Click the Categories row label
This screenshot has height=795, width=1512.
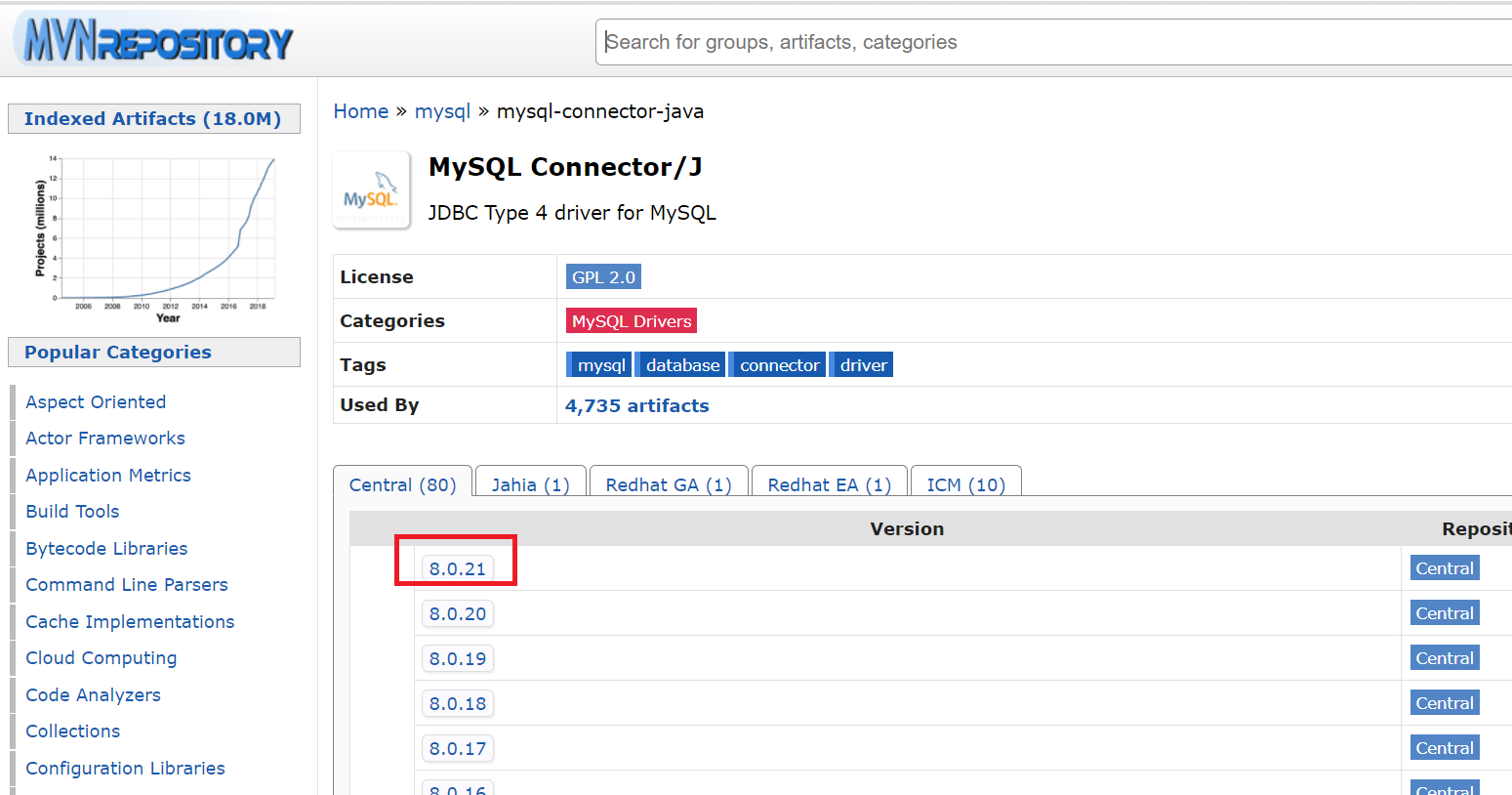(392, 321)
